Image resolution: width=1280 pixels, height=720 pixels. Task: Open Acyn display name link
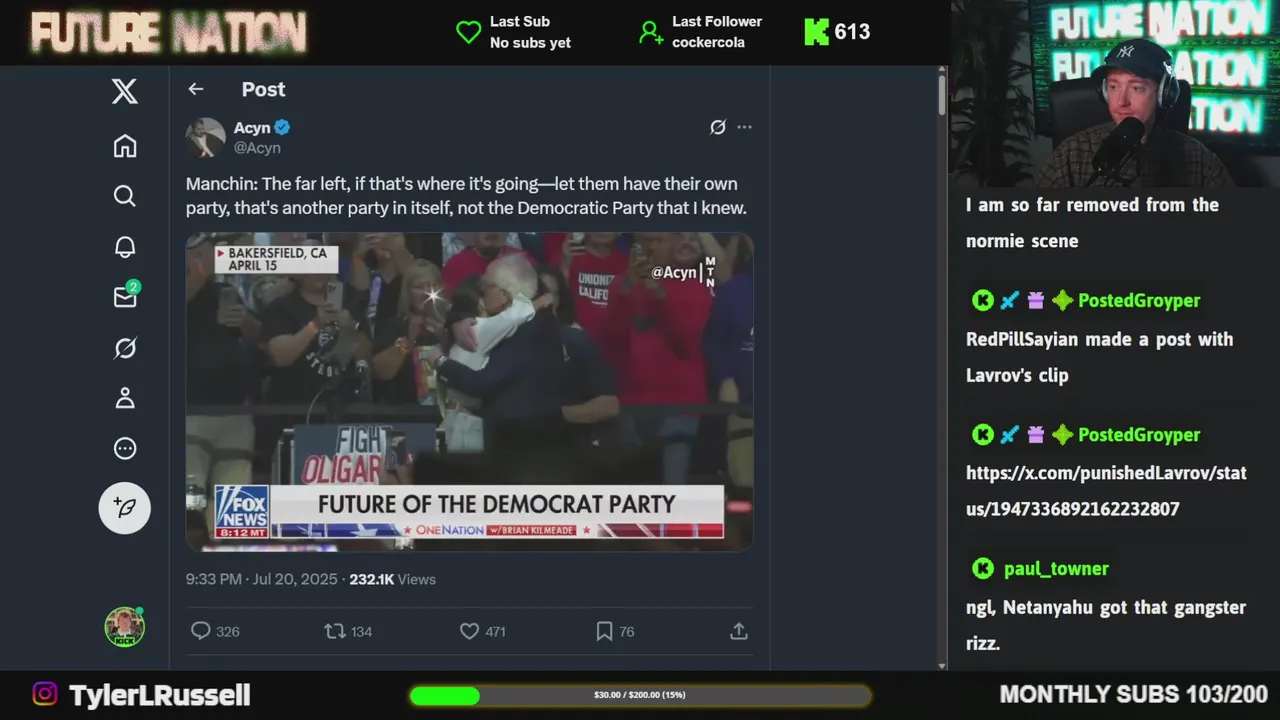point(252,127)
